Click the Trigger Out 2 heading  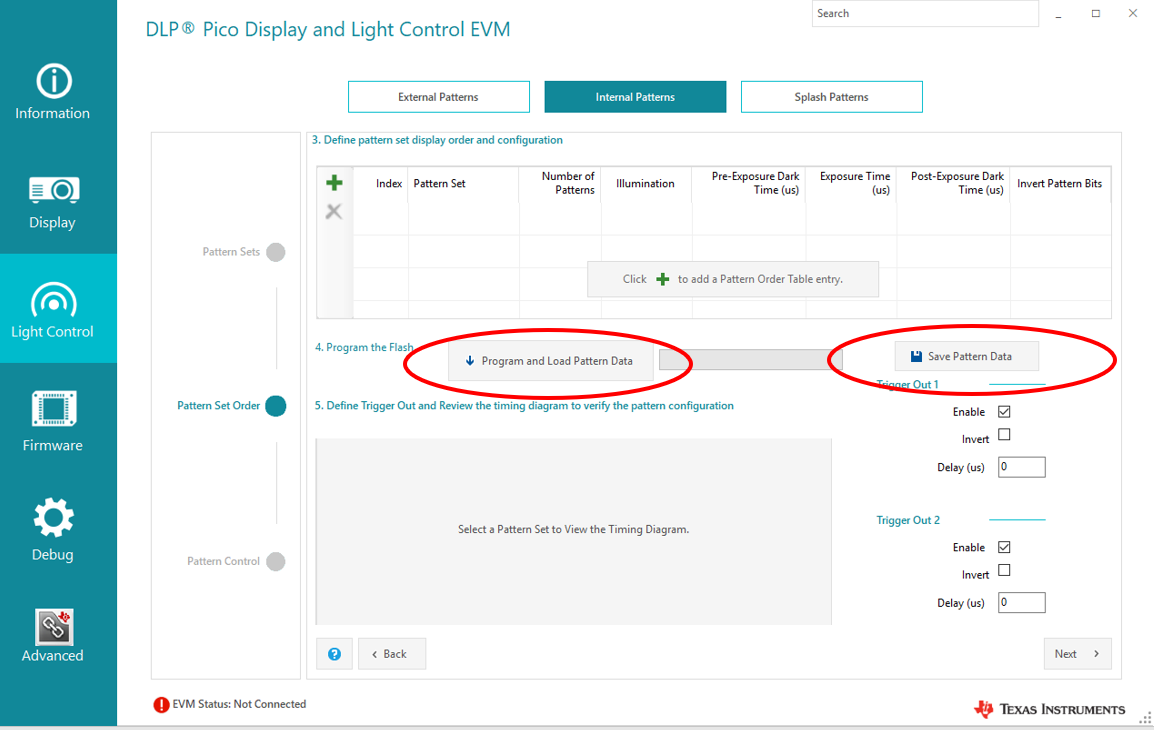coord(908,520)
